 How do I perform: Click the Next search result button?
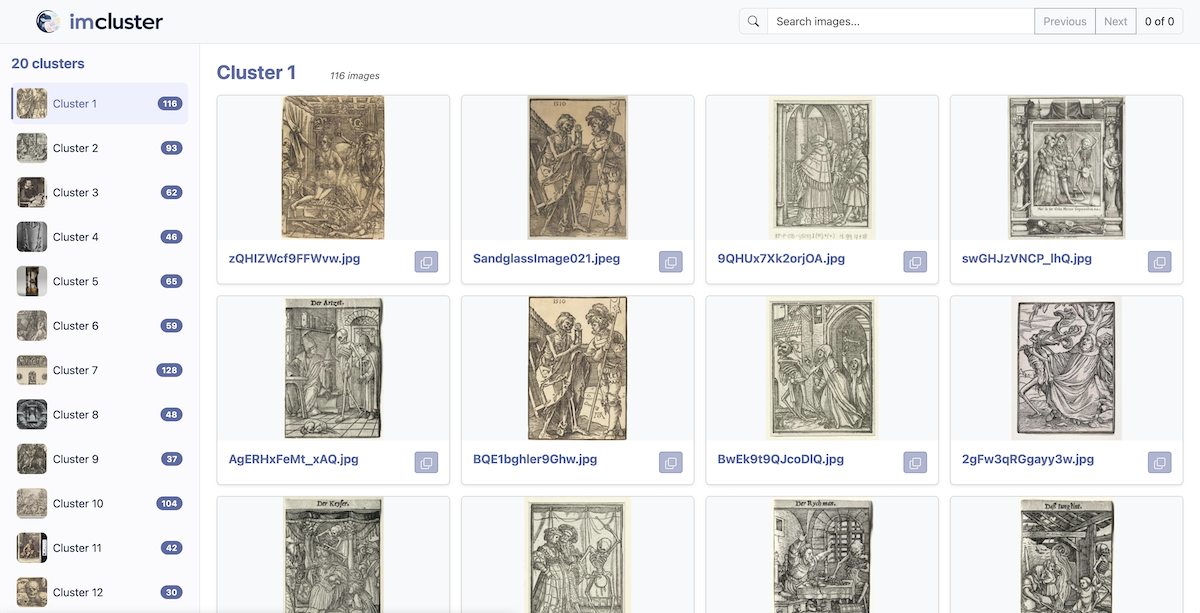pyautogui.click(x=1115, y=21)
